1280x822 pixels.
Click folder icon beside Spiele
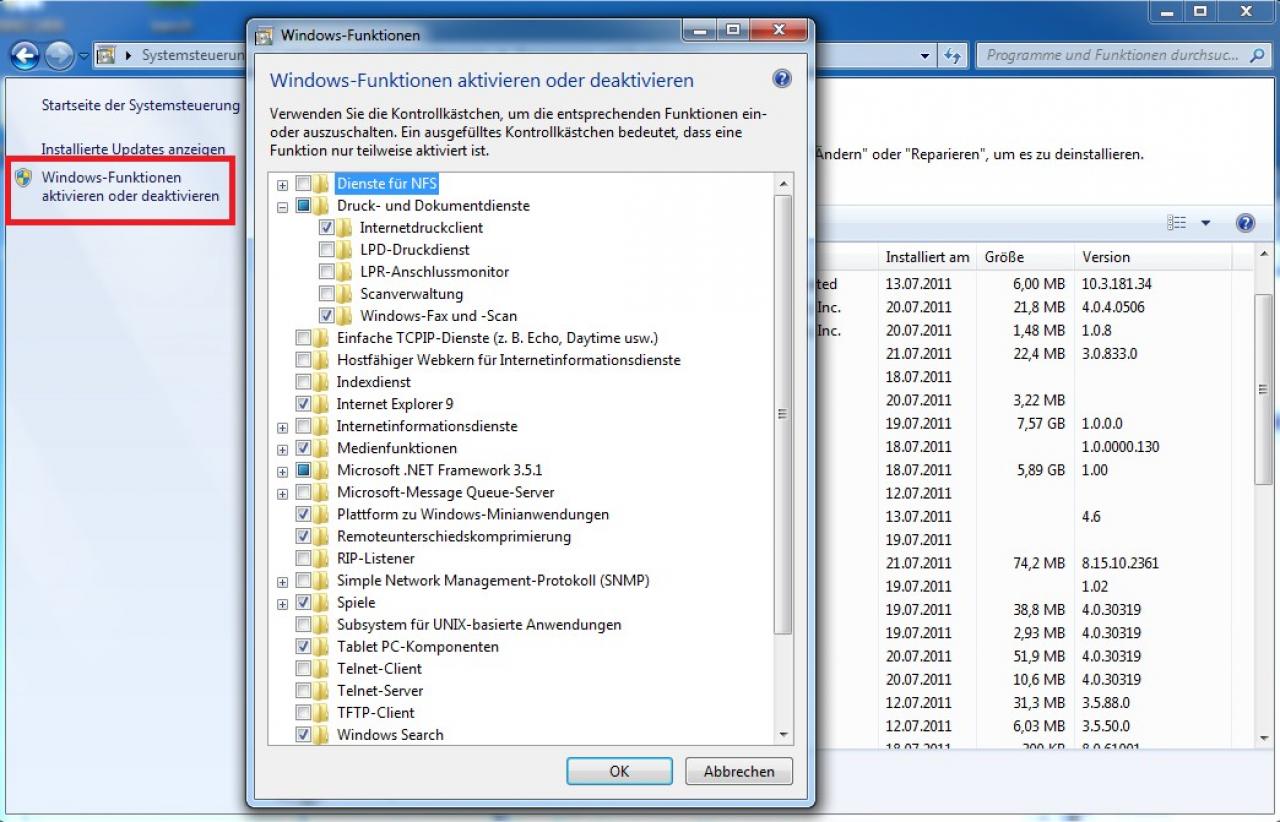pos(320,602)
